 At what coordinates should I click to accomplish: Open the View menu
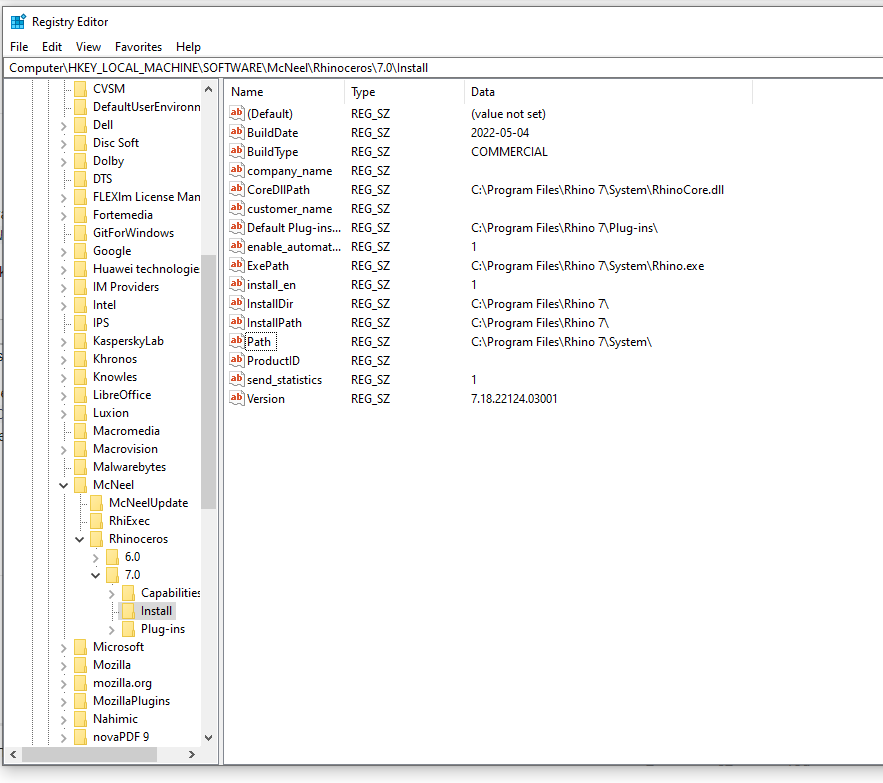(88, 46)
